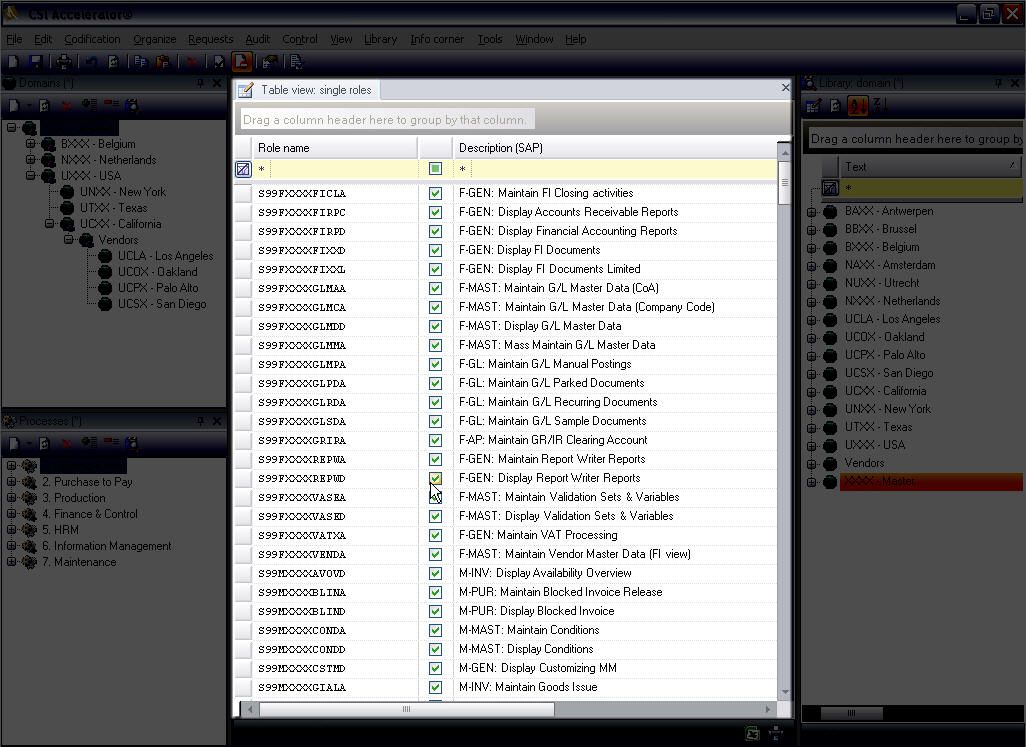
Task: Toggle checkbox for Maintain VAT Processing row
Action: pyautogui.click(x=435, y=535)
